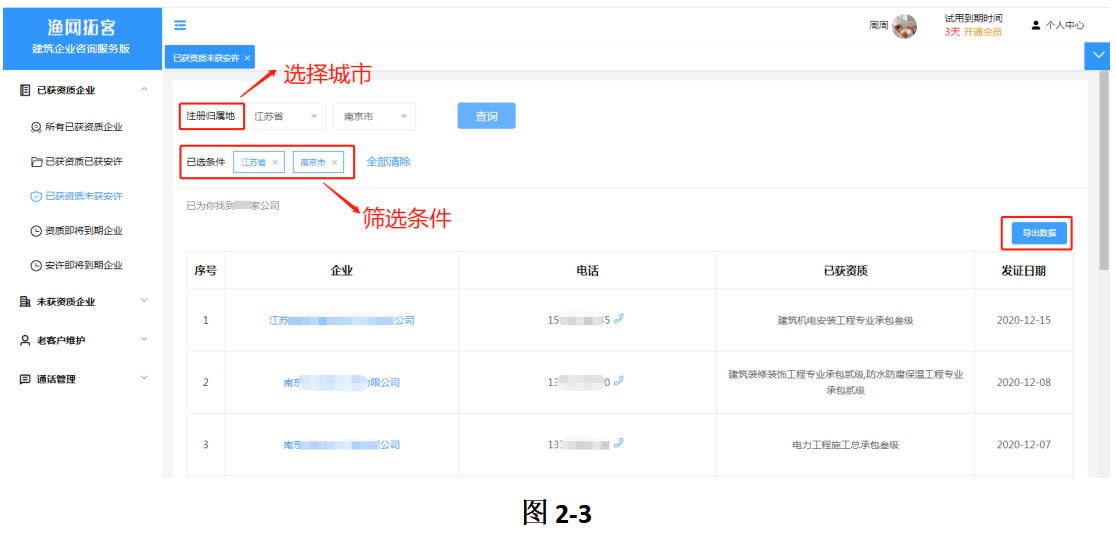Image resolution: width=1116 pixels, height=539 pixels.
Task: Open 所有已获资质企业 in sidebar
Action: click(77, 127)
